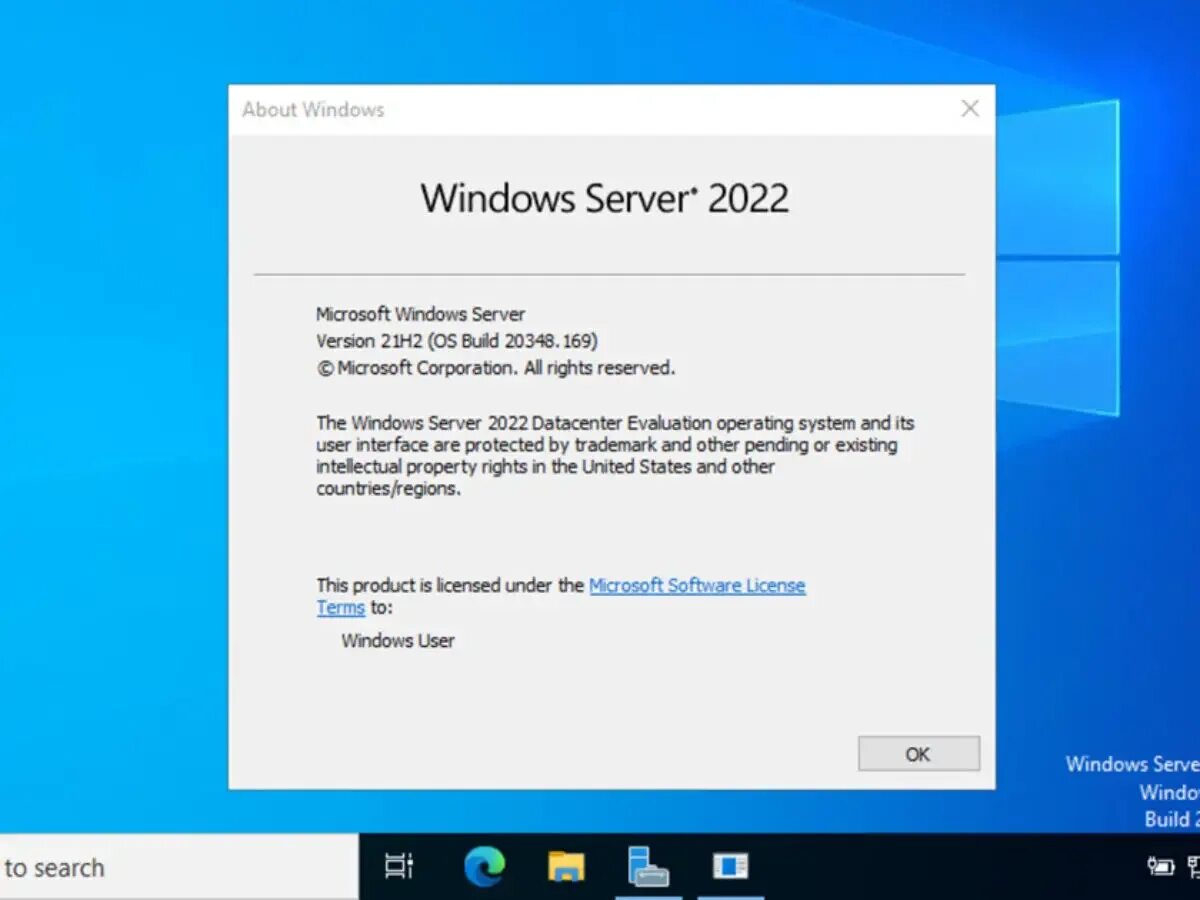This screenshot has height=900, width=1200.
Task: Open Server Manager from the taskbar
Action: [648, 866]
